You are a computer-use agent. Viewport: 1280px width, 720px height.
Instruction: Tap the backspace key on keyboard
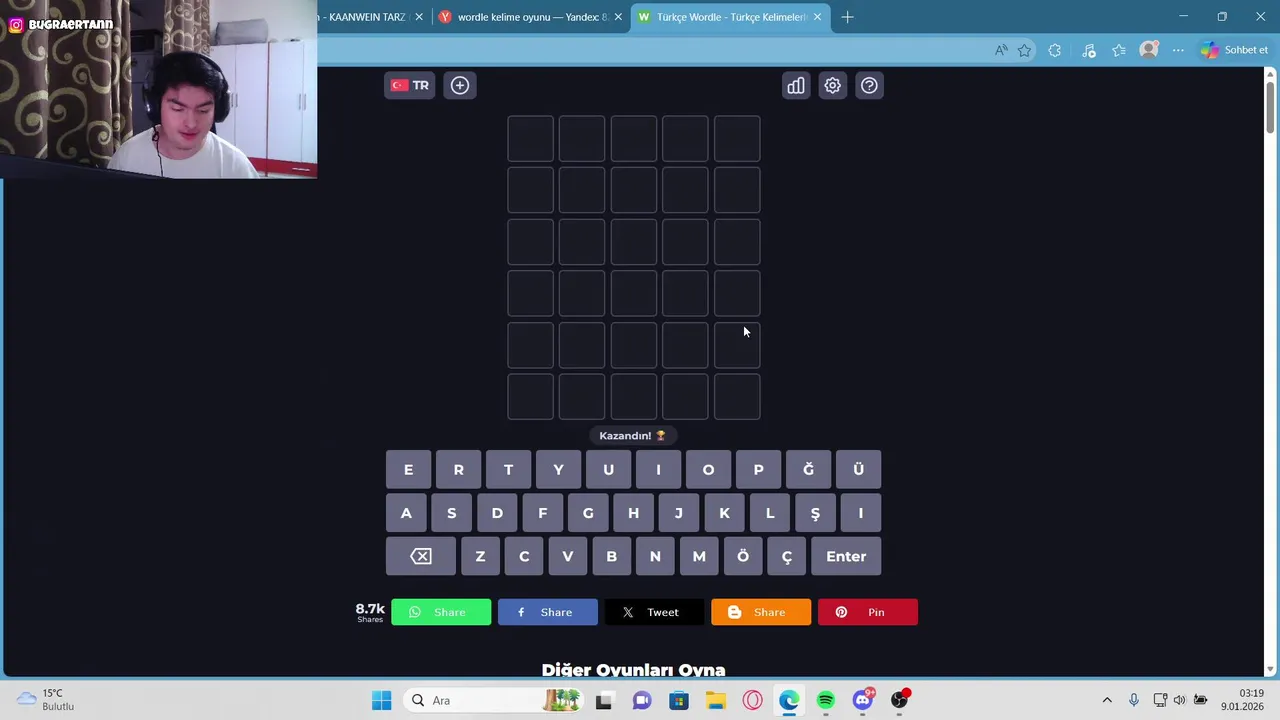[x=421, y=557]
